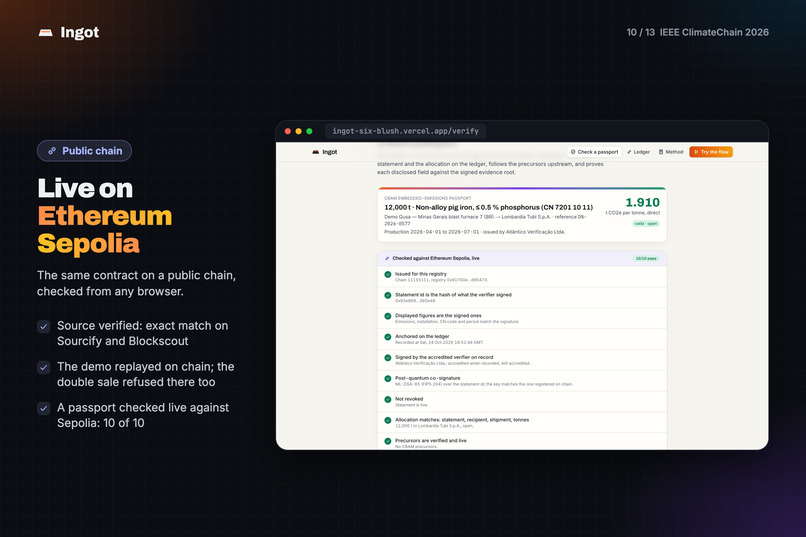Viewport: 806px width, 537px height.
Task: Click the Checked against Ethereum Sepolia, live header
Action: click(436, 258)
